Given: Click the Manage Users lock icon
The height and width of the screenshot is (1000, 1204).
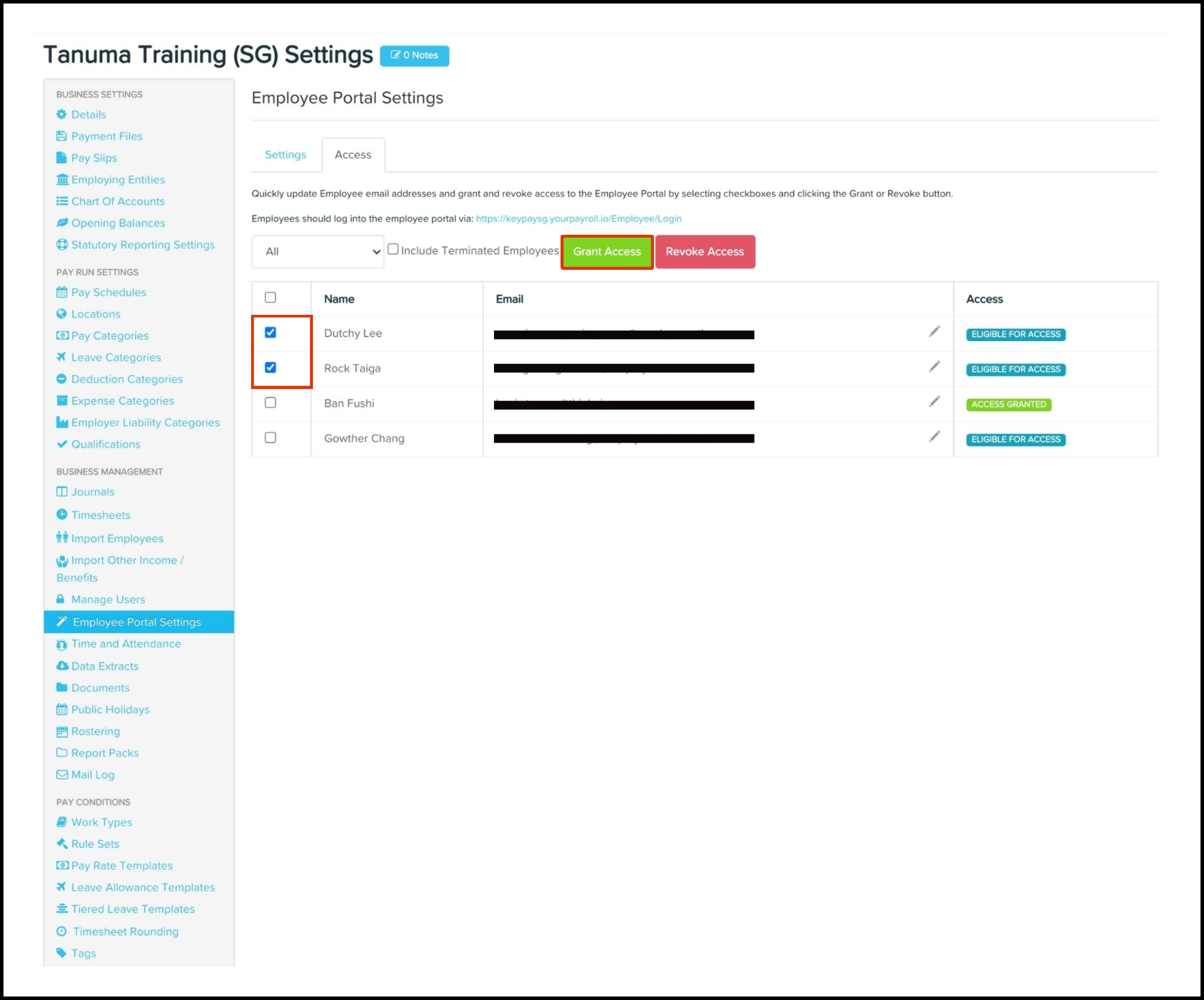Looking at the screenshot, I should click(x=60, y=599).
